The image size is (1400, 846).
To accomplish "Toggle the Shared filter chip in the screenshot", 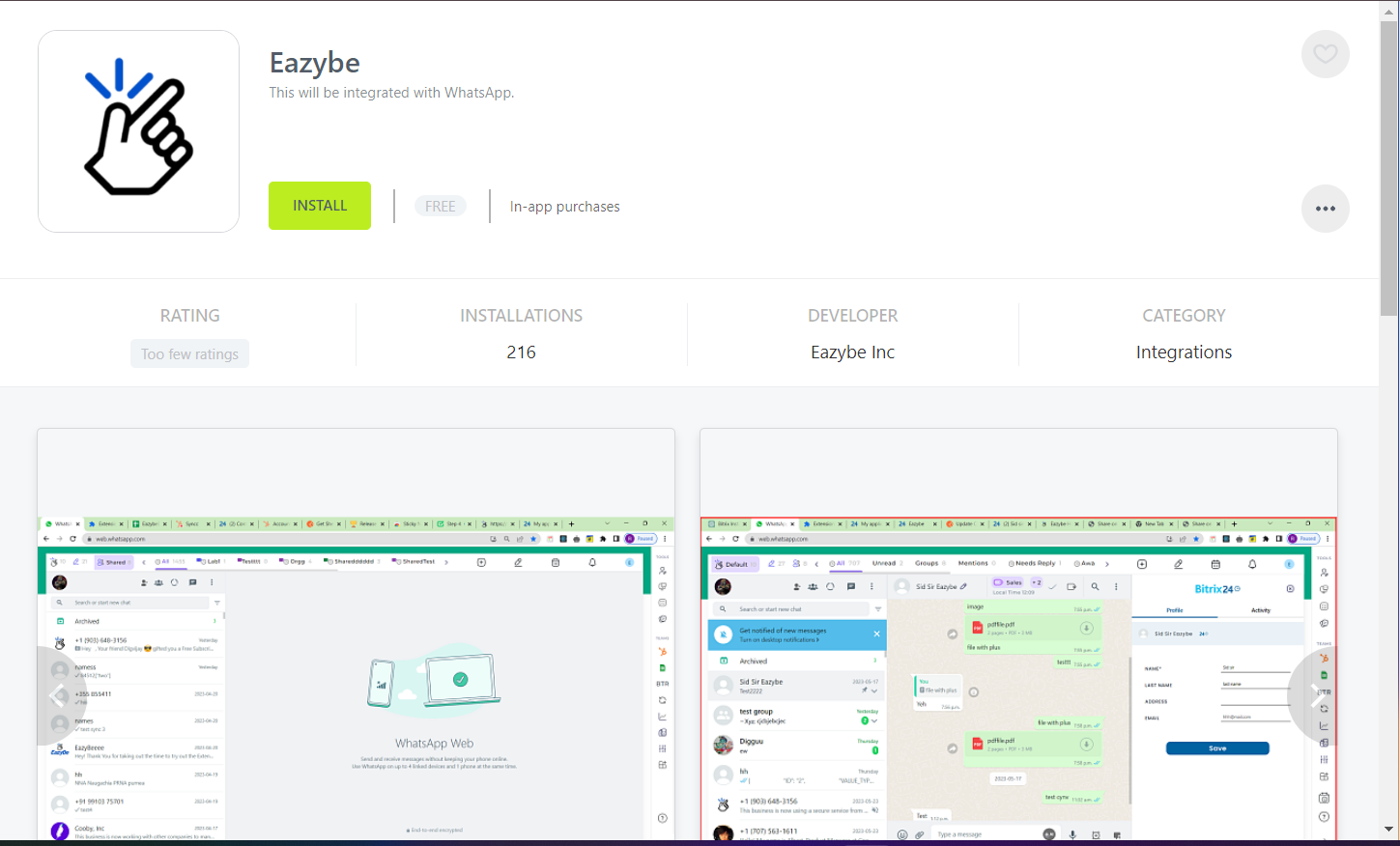I will point(113,561).
